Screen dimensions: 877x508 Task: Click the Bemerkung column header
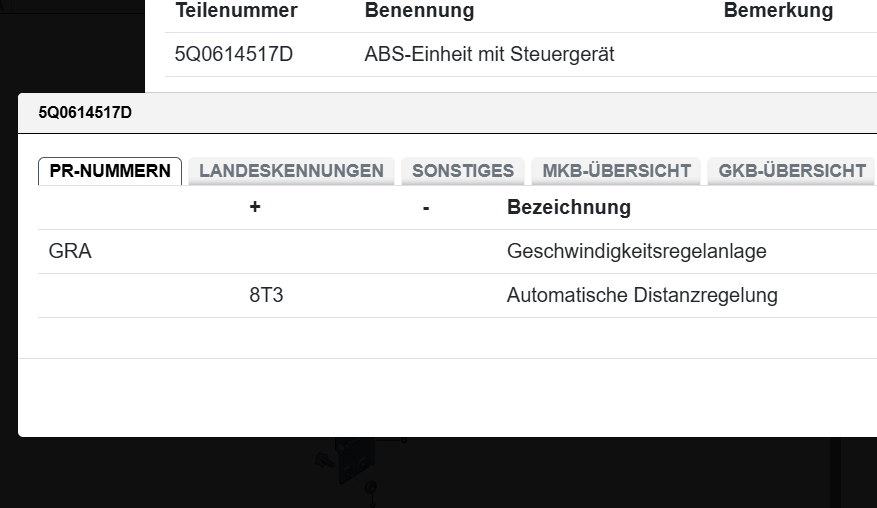(x=778, y=11)
